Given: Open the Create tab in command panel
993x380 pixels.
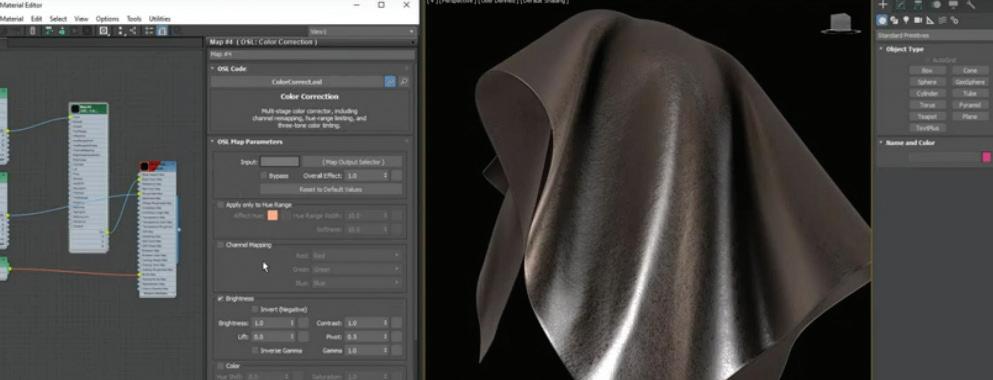Looking at the screenshot, I should (883, 4).
